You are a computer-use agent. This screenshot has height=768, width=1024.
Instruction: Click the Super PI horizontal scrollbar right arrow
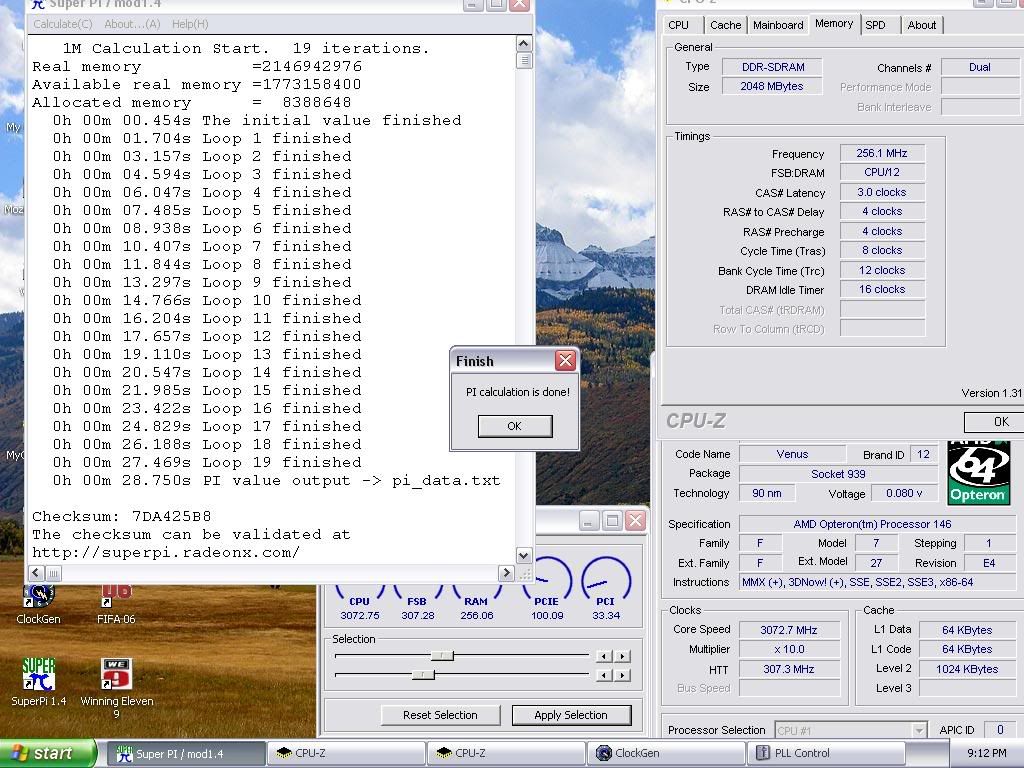point(506,573)
